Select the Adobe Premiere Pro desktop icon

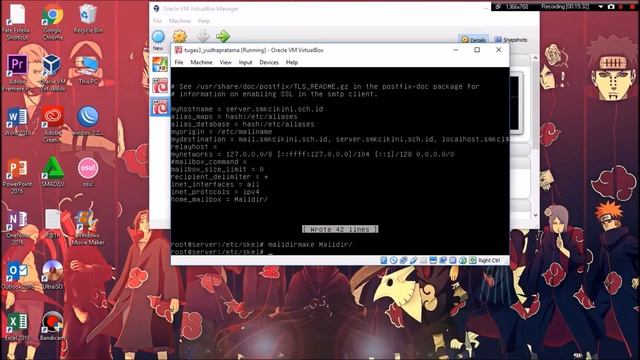click(17, 73)
